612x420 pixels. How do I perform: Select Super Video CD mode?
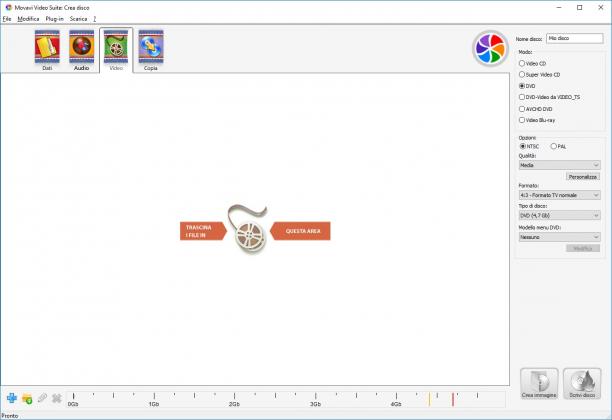coord(539,75)
